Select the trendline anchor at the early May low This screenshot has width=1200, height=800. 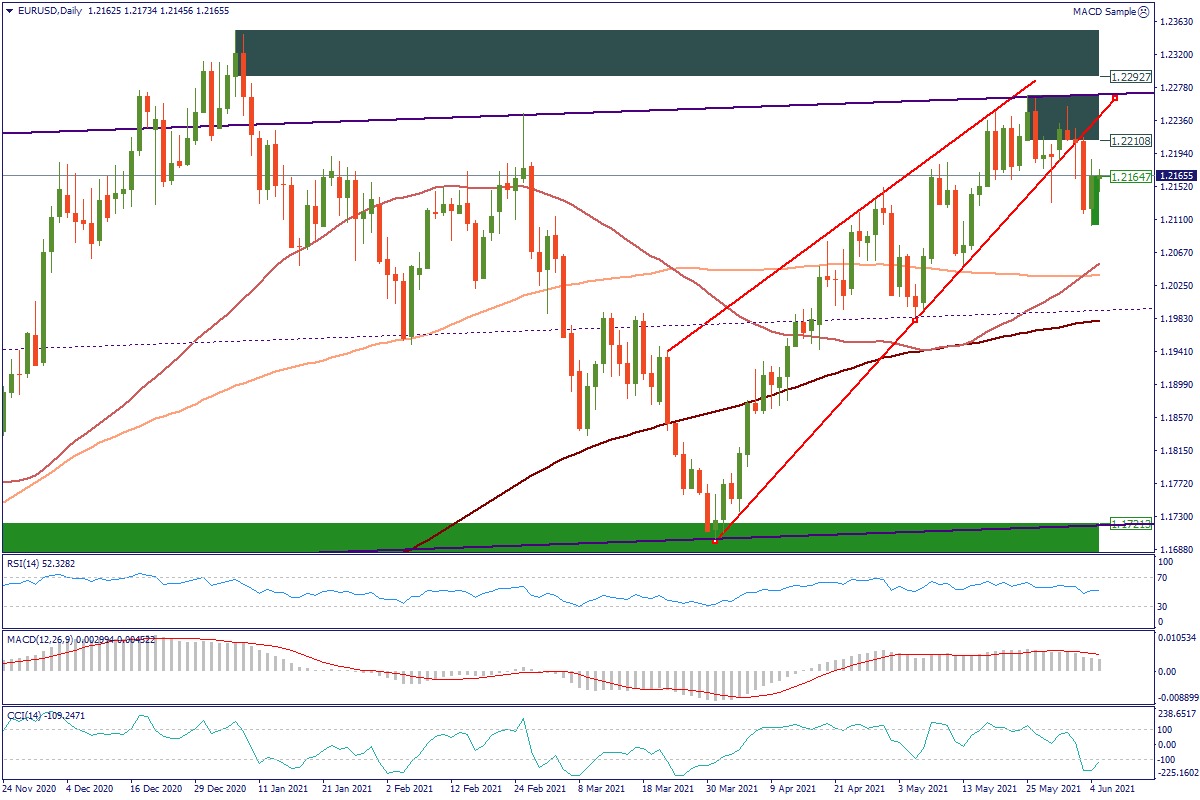tap(915, 319)
